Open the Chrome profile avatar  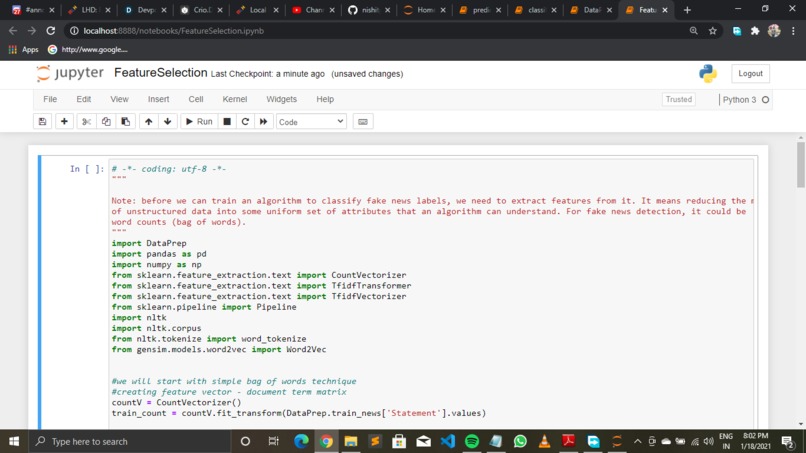click(x=774, y=31)
